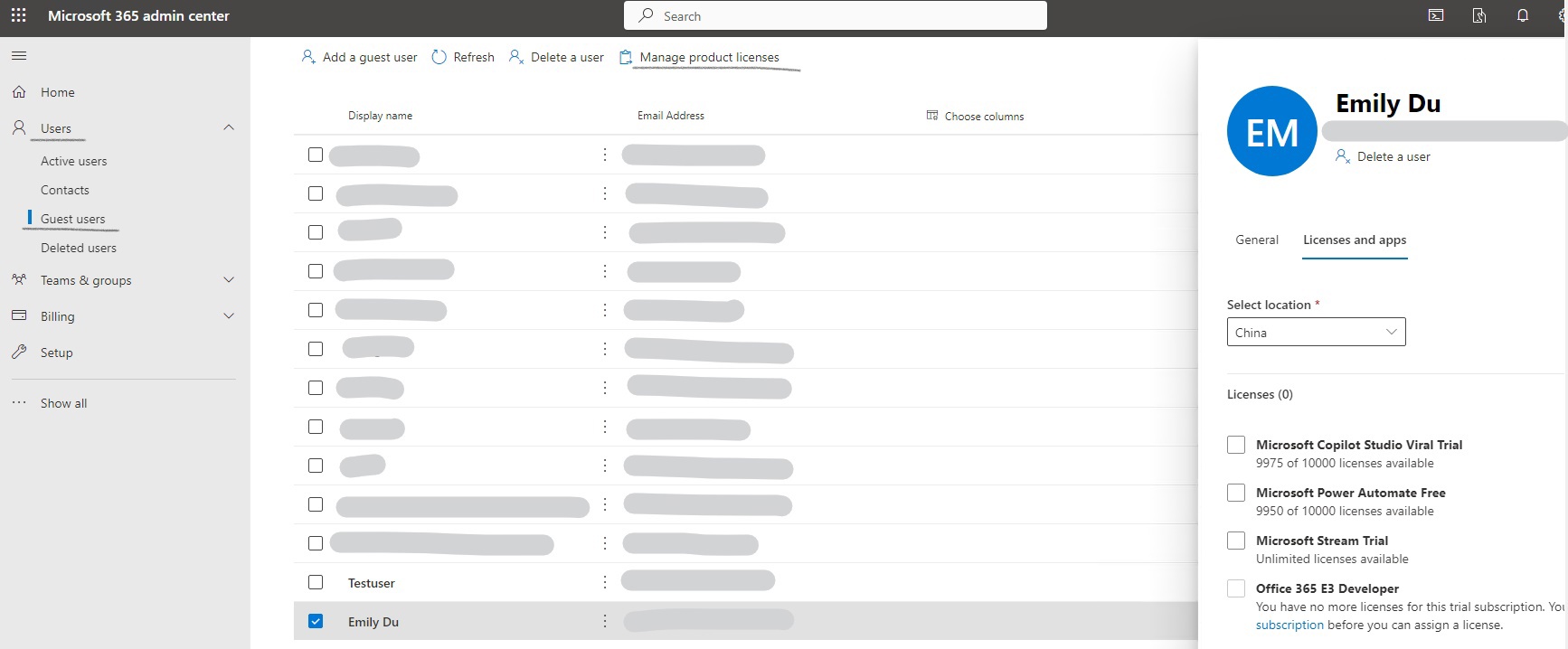Open the app launcher waffle icon
Viewport: 1568px width, 649px height.
[18, 15]
